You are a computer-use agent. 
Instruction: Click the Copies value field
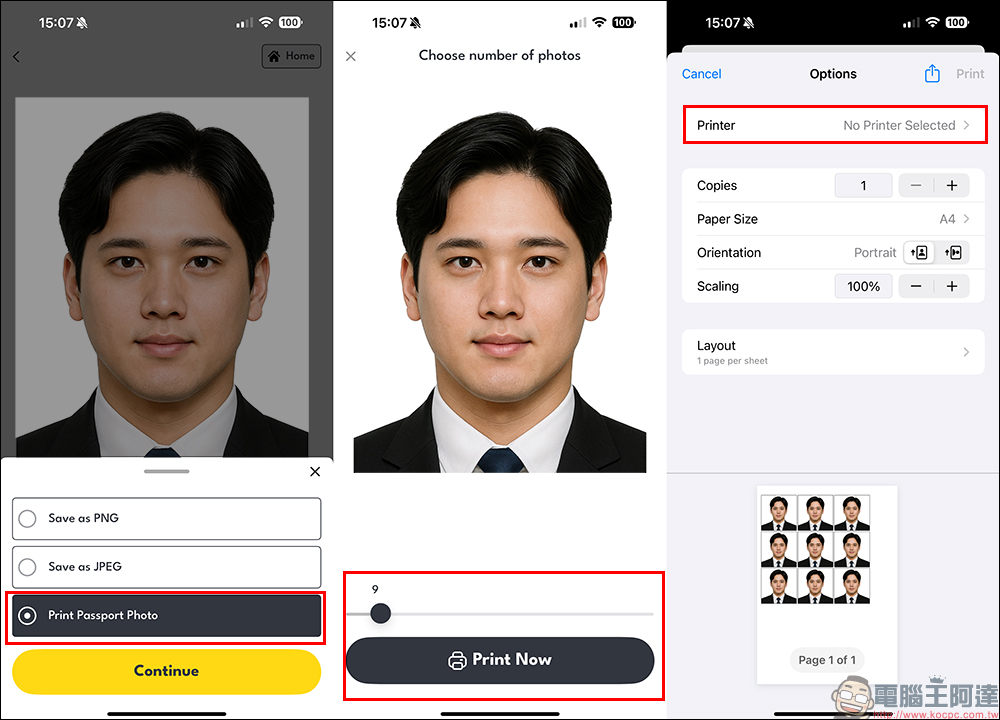click(864, 186)
